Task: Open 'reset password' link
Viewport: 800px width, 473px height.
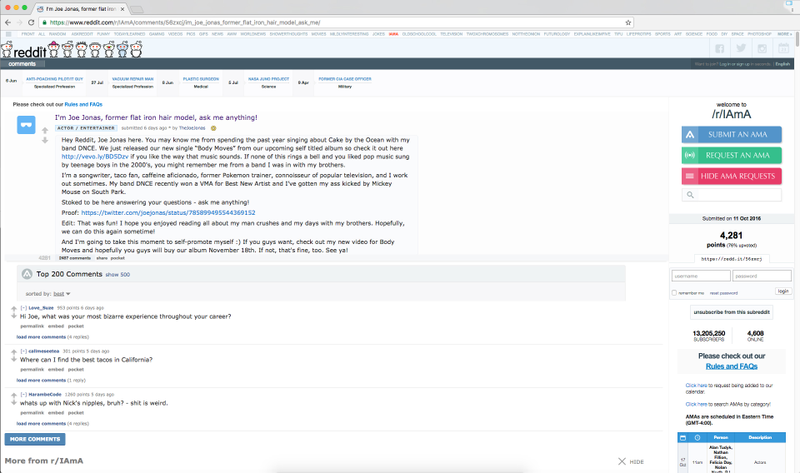Action: tap(723, 293)
